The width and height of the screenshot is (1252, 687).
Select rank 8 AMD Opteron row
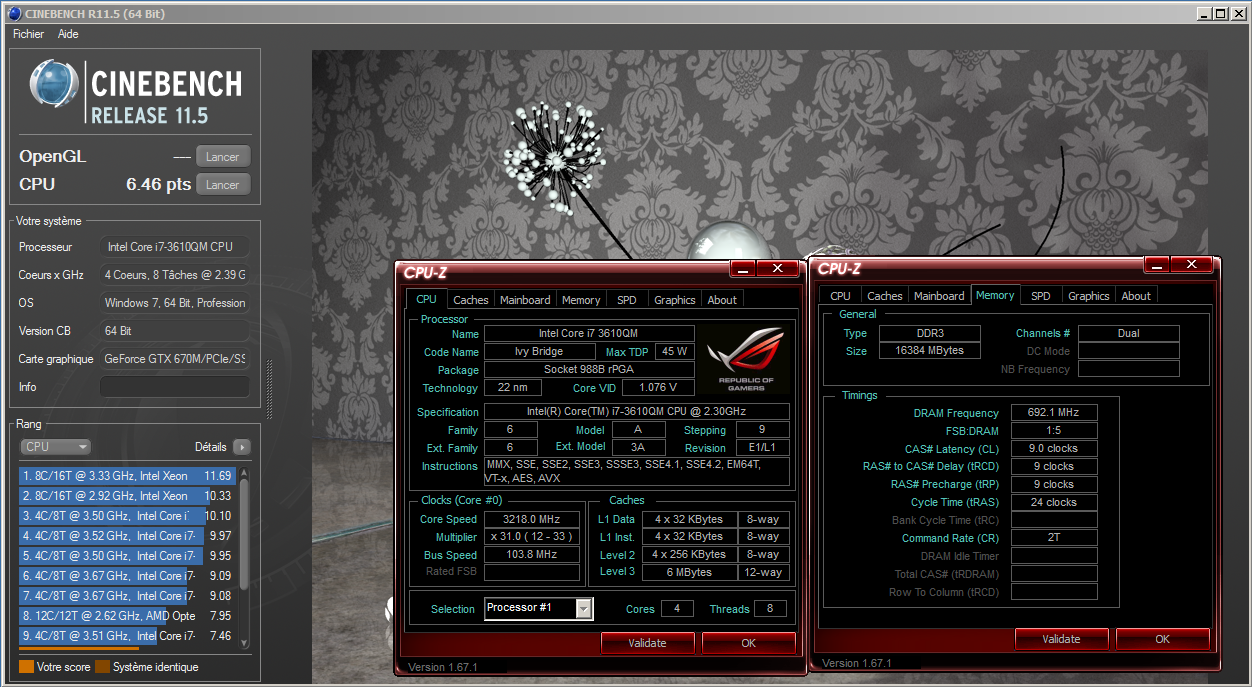click(x=127, y=616)
